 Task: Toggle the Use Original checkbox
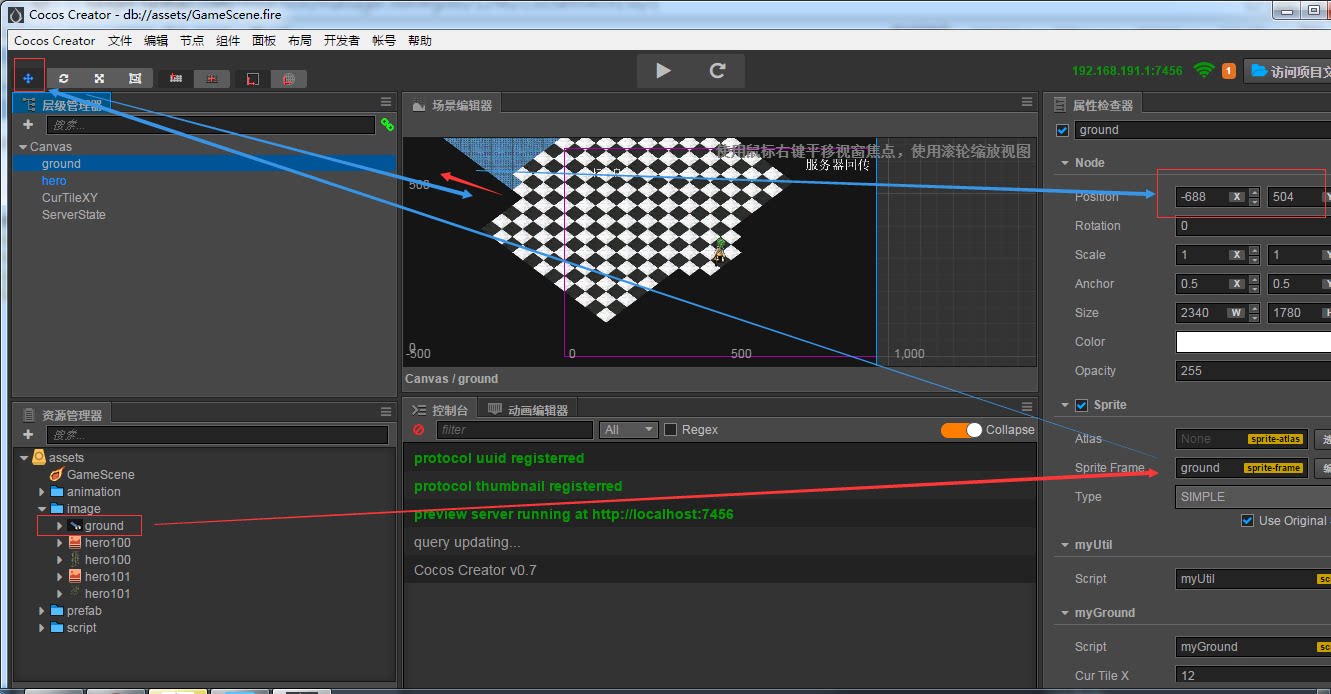coord(1247,521)
